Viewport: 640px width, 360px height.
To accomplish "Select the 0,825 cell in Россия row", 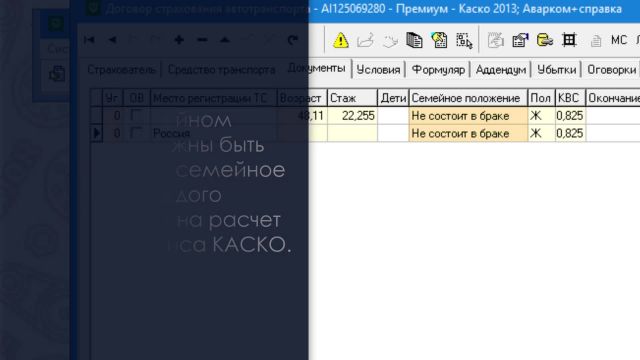I will click(570, 133).
